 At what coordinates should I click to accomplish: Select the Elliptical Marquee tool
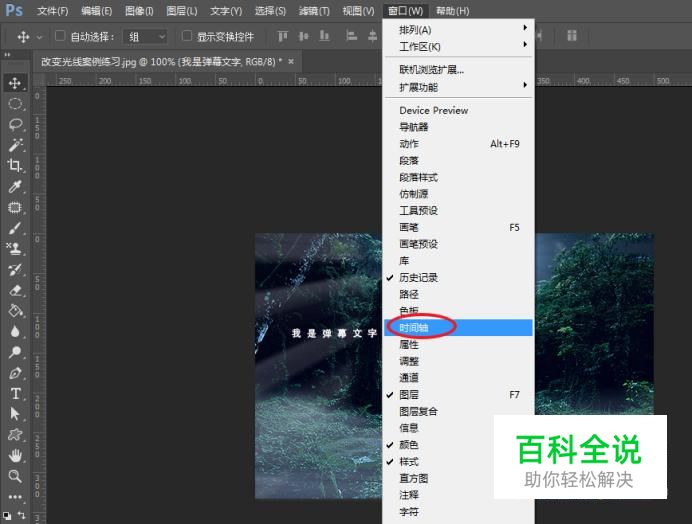tap(15, 104)
